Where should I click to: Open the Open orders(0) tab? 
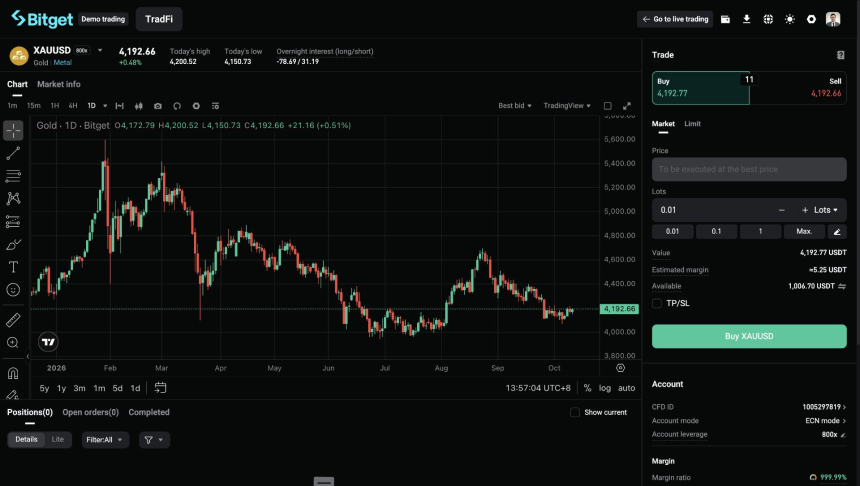[90, 412]
